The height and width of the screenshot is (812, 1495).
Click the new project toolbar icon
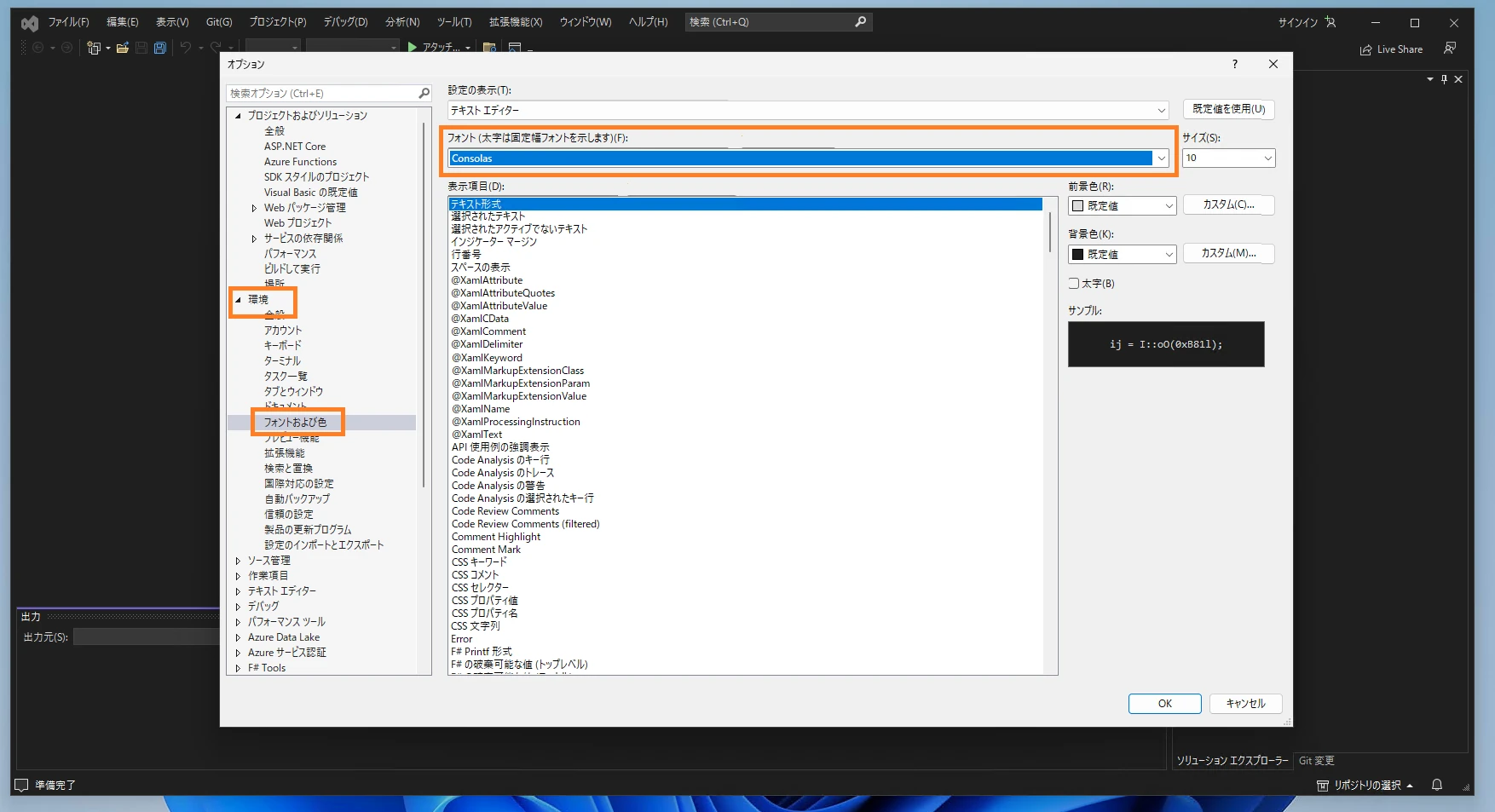click(x=94, y=48)
